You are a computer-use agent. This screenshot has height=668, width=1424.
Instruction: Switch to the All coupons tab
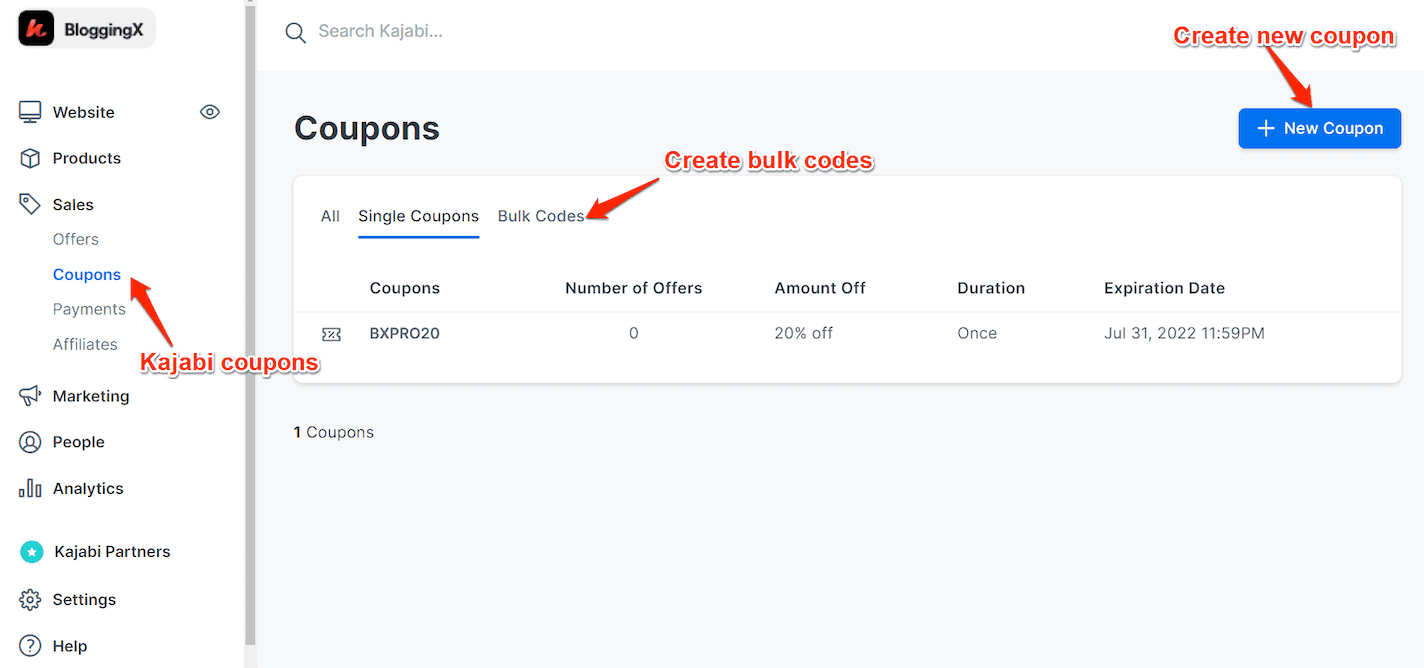coord(330,216)
